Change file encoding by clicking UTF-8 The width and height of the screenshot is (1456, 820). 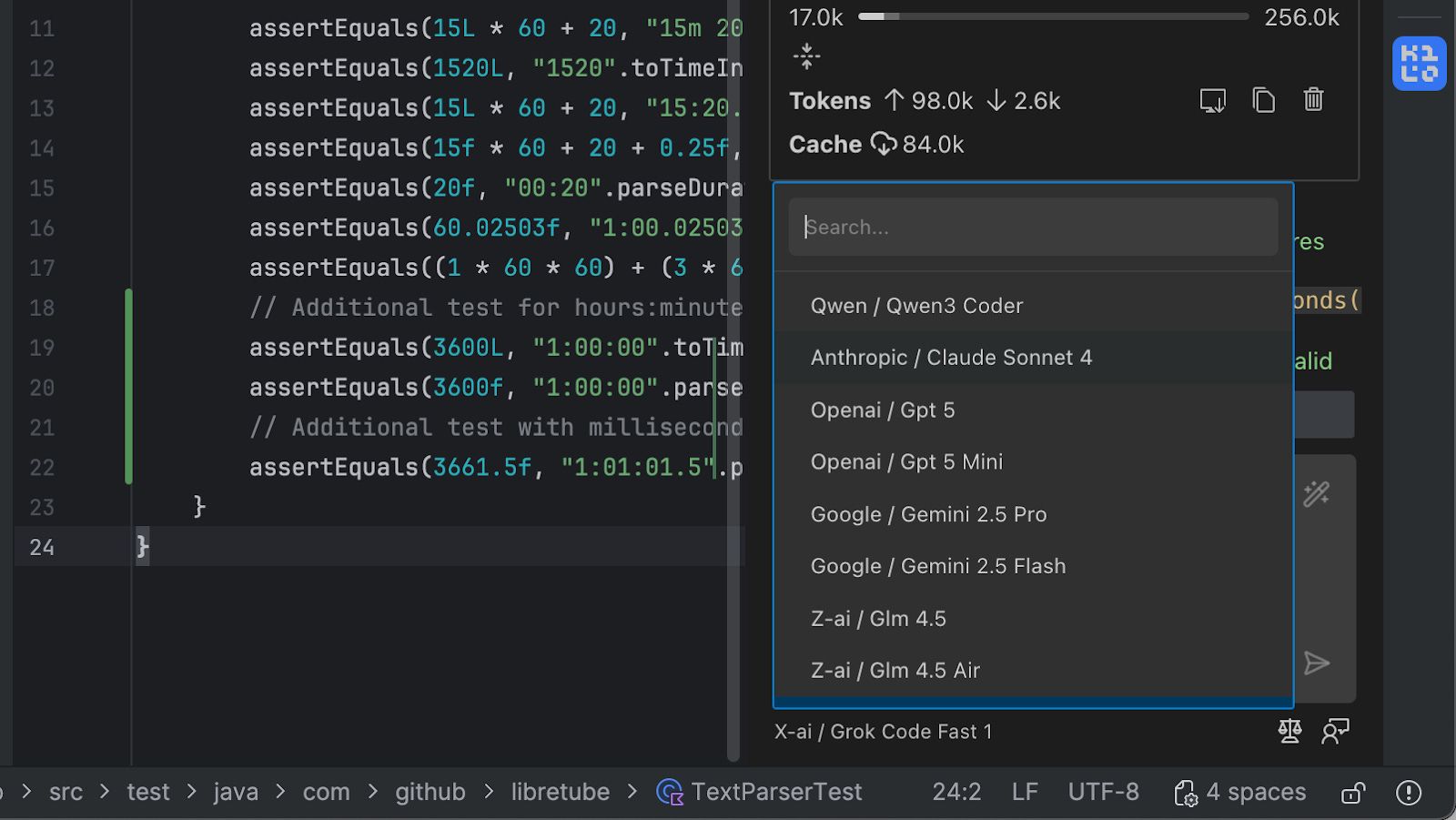click(x=1104, y=792)
